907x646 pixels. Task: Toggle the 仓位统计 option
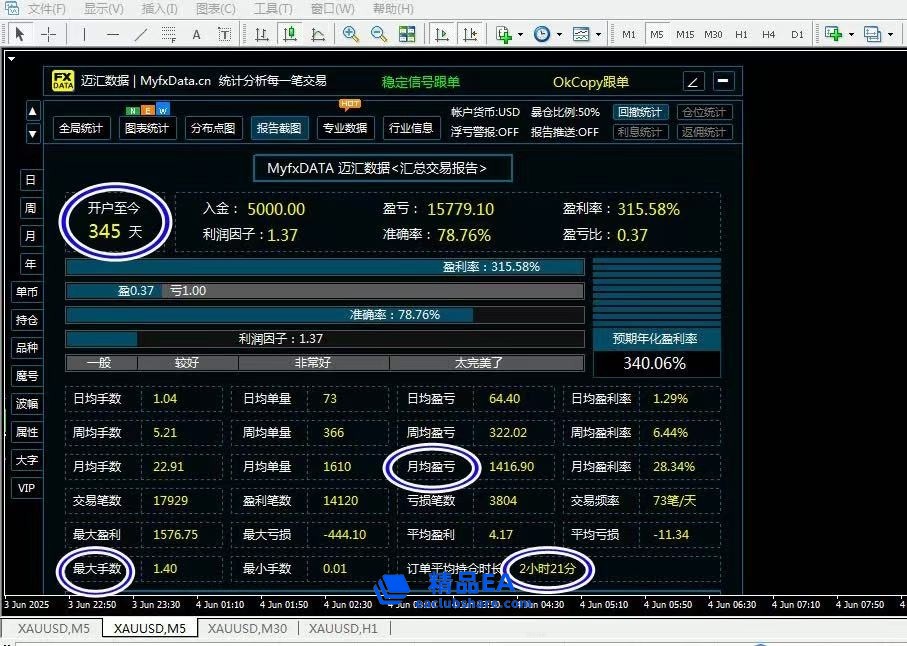click(704, 112)
